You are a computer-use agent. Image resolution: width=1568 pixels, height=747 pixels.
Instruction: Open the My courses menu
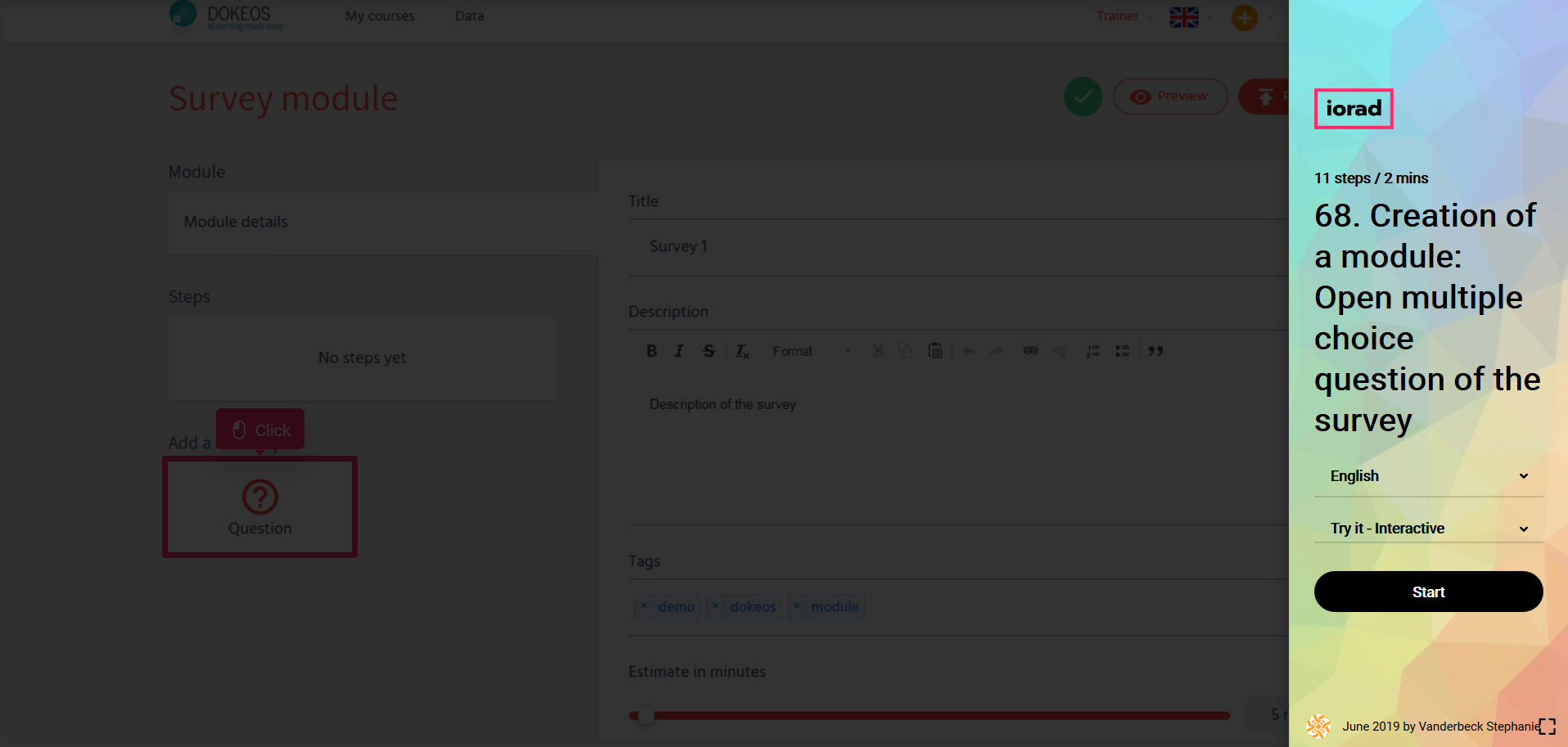pos(380,16)
